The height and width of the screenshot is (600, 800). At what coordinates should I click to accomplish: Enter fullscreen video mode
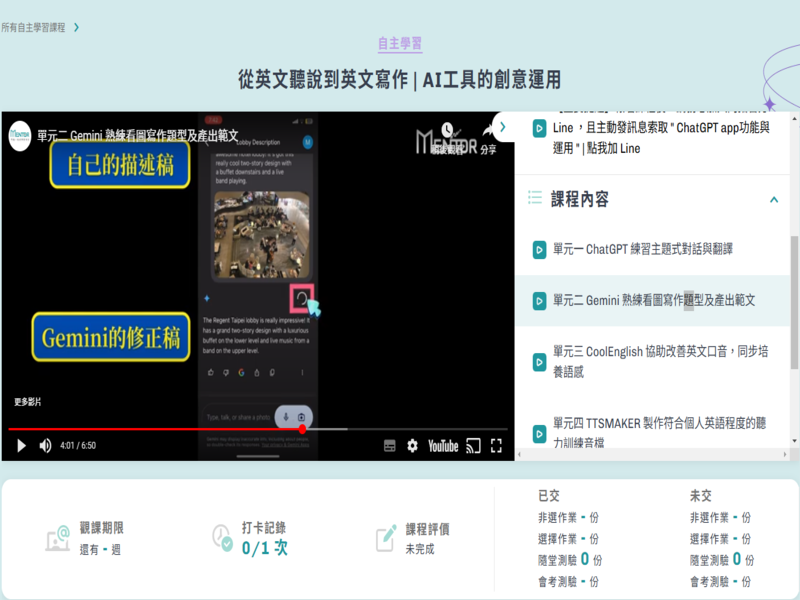point(496,446)
